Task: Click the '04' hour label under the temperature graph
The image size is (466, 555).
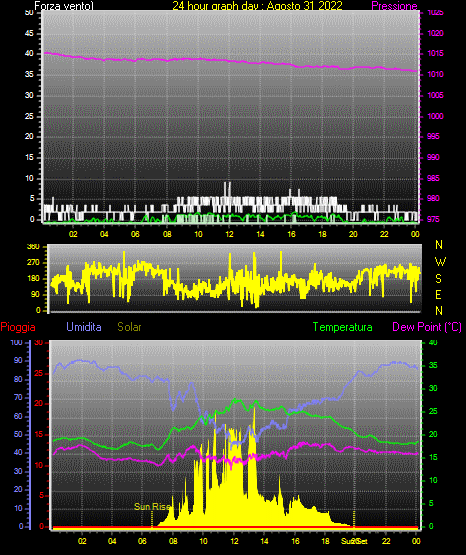Action: [x=112, y=541]
